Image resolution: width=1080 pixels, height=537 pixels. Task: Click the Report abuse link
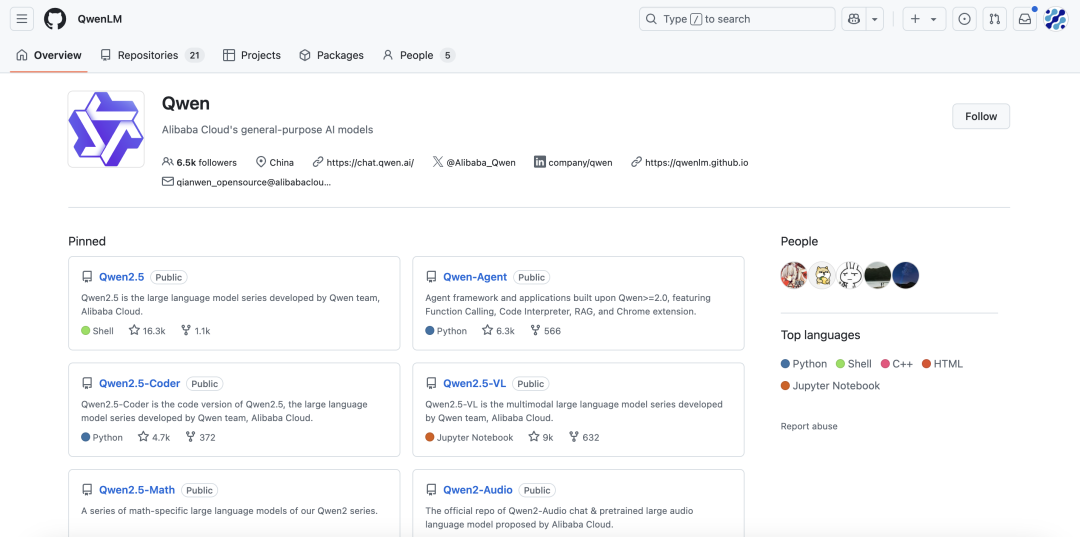pyautogui.click(x=809, y=426)
